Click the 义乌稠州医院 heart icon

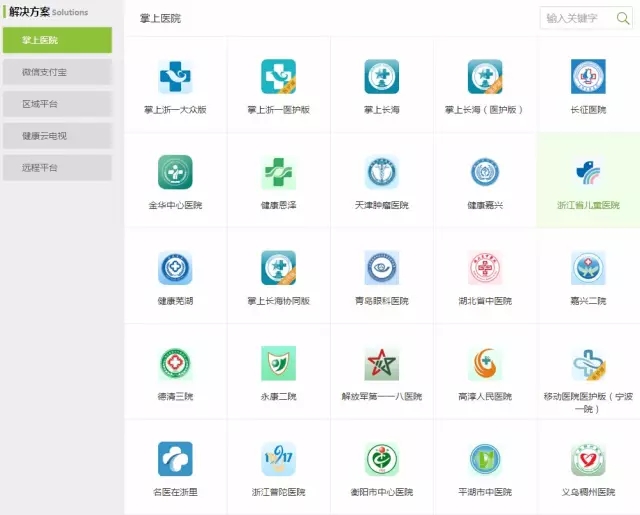(x=588, y=459)
